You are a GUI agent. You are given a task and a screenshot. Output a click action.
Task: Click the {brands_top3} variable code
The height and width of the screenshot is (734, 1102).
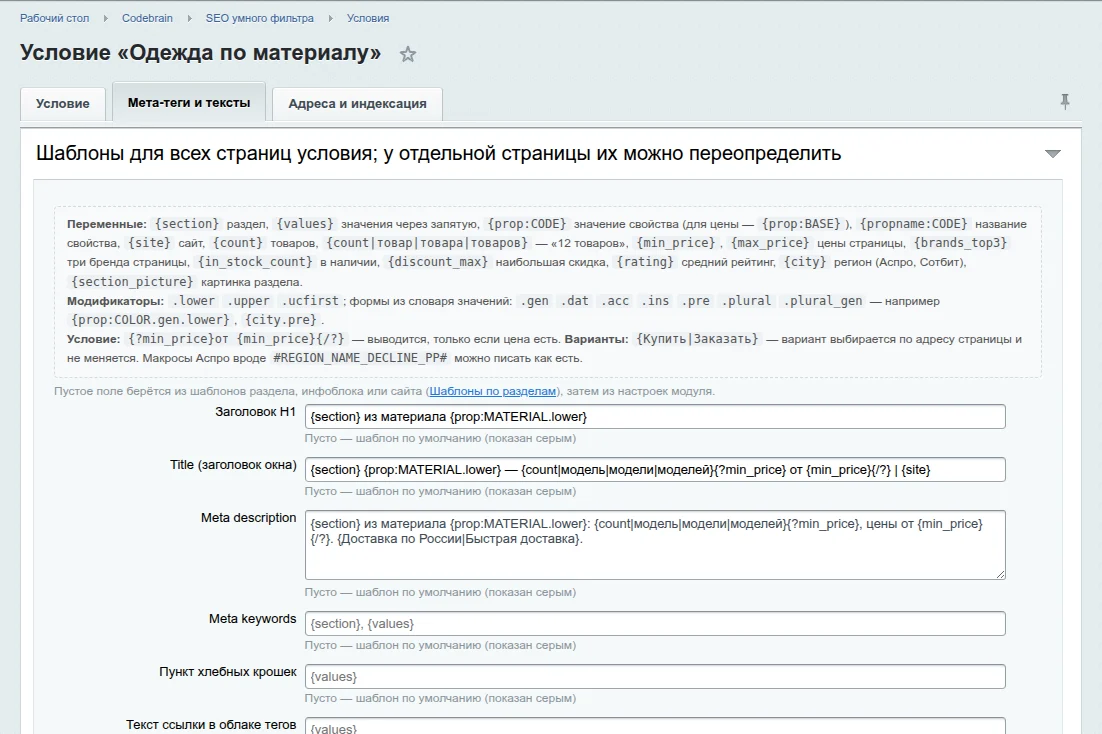(960, 243)
